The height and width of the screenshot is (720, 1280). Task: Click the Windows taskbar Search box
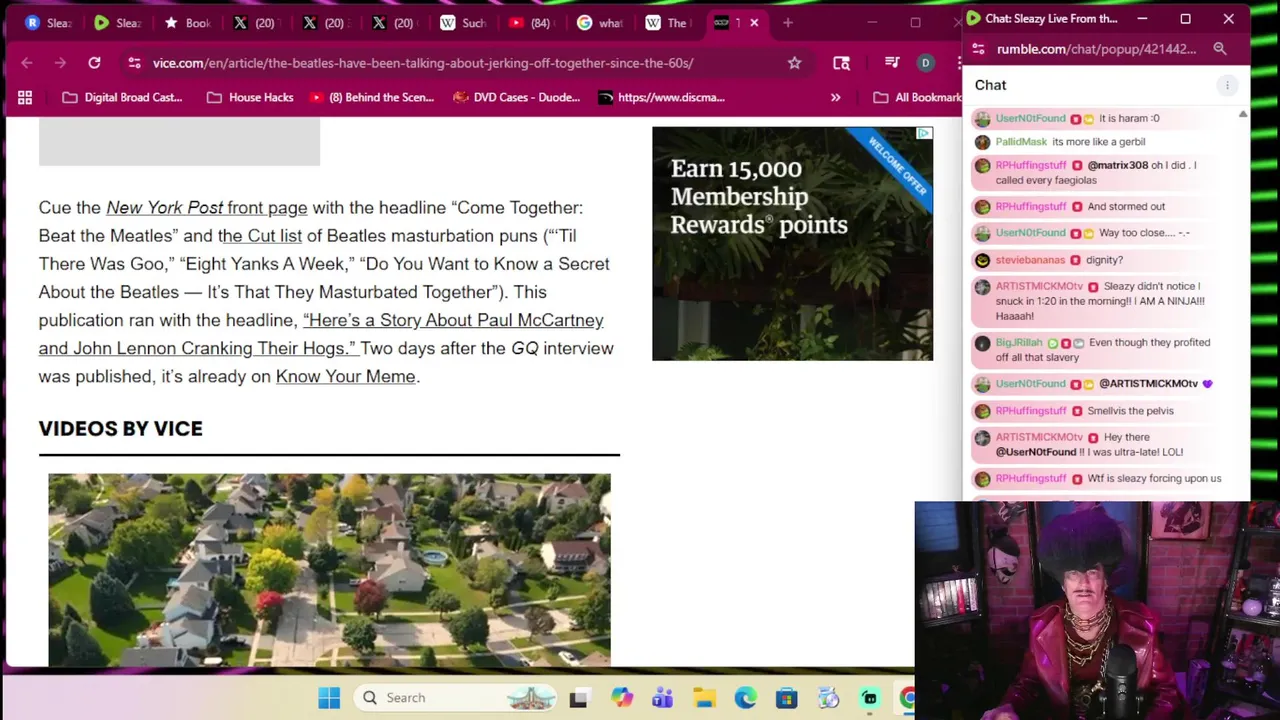click(456, 697)
